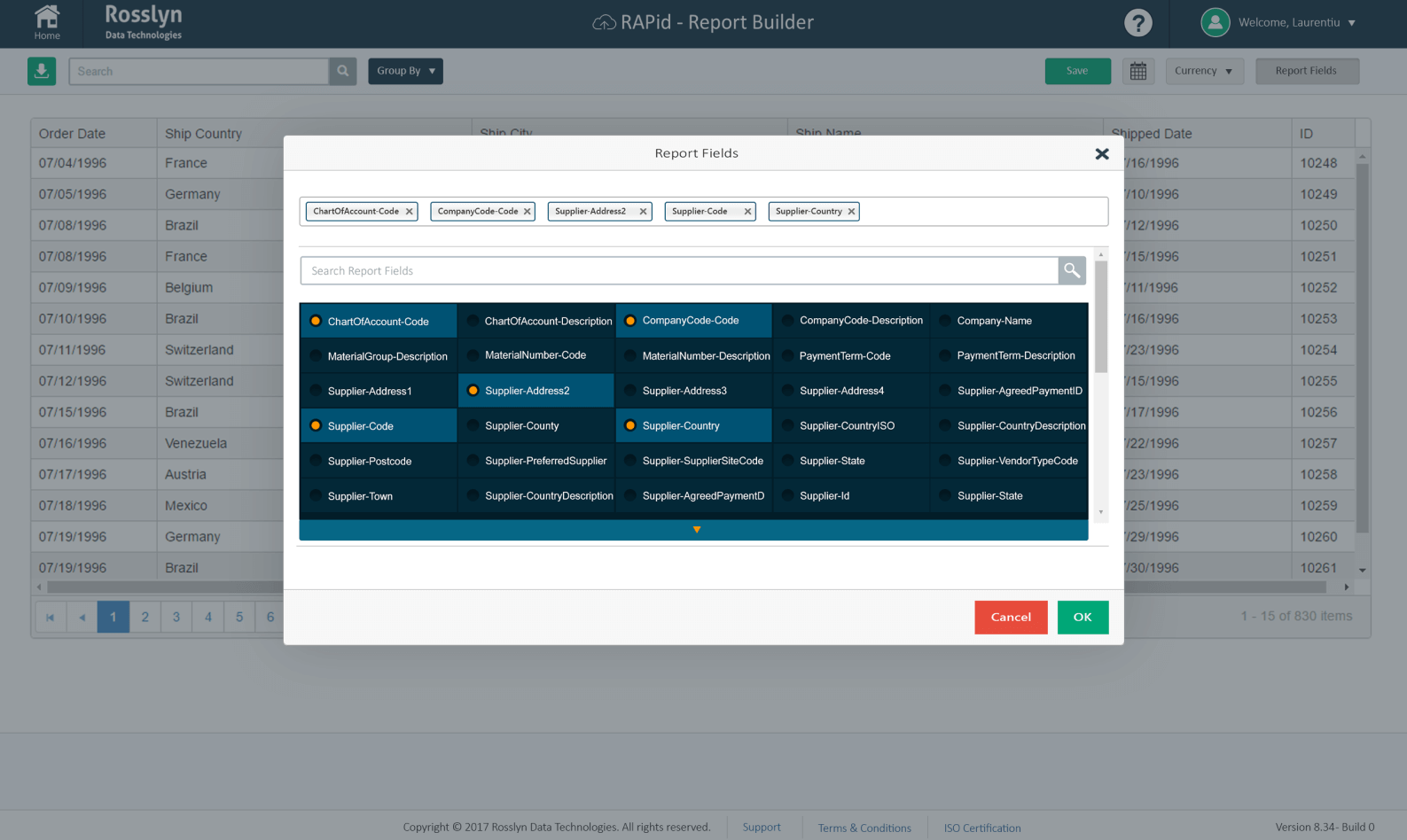
Task: Go to page 3 in pager
Action: tap(176, 617)
